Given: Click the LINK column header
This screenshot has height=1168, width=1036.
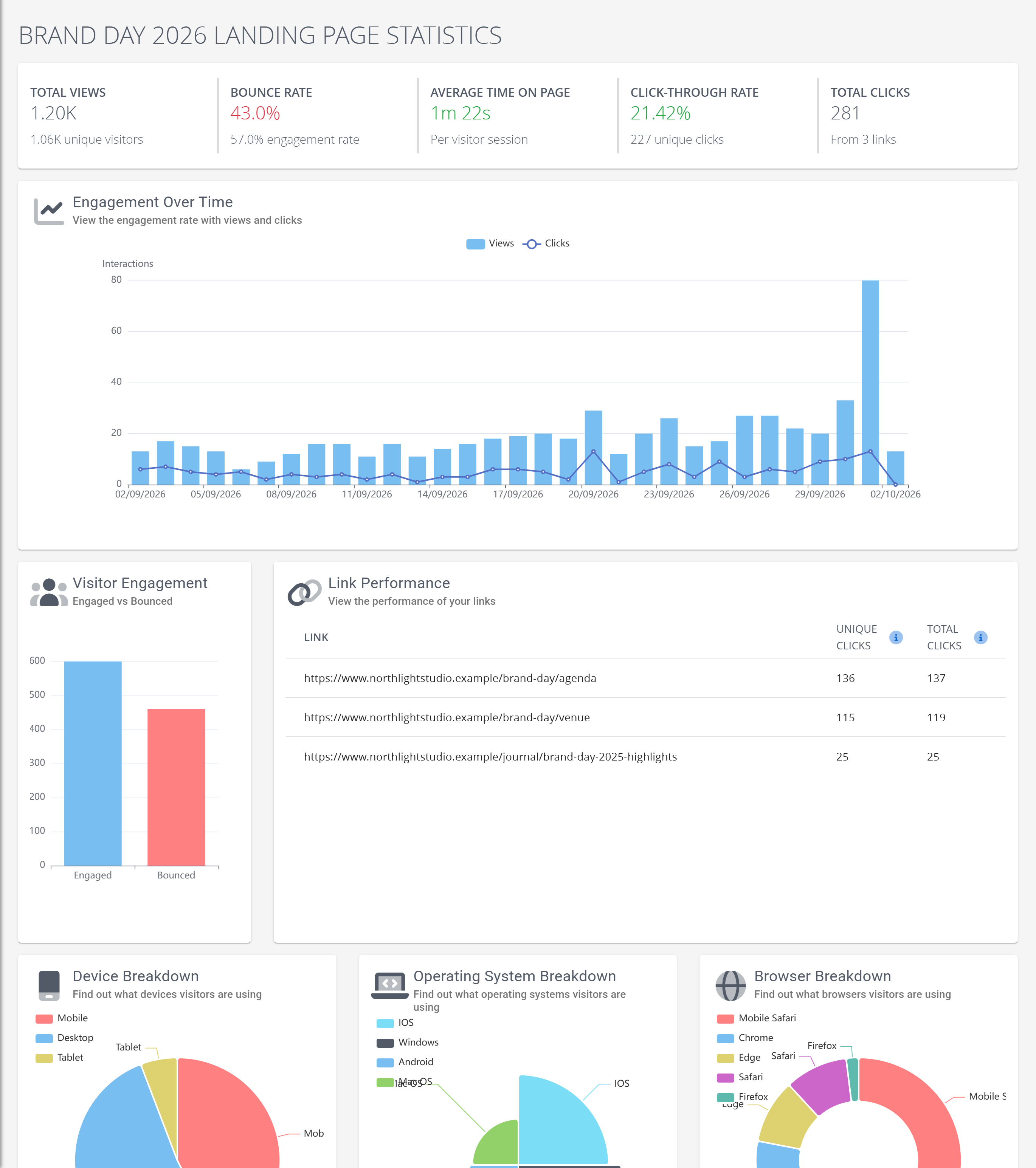Looking at the screenshot, I should click(x=316, y=638).
